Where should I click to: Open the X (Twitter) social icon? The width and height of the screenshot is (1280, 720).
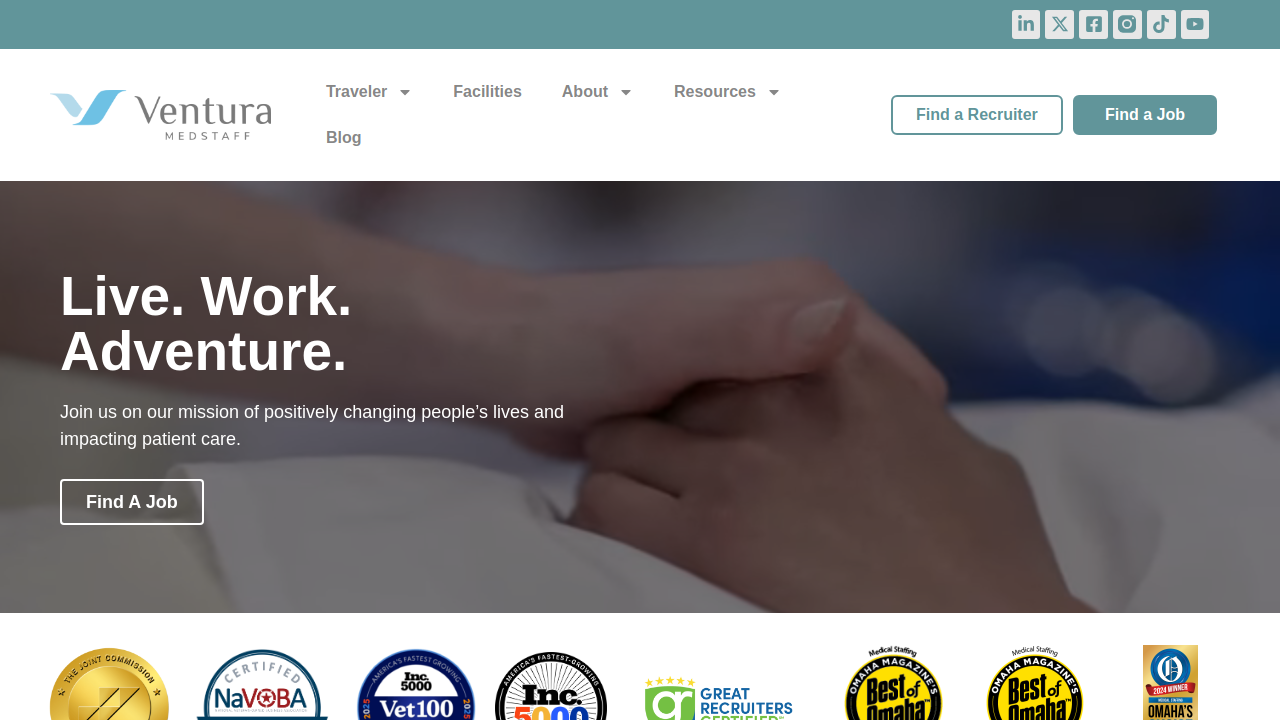tap(1060, 24)
